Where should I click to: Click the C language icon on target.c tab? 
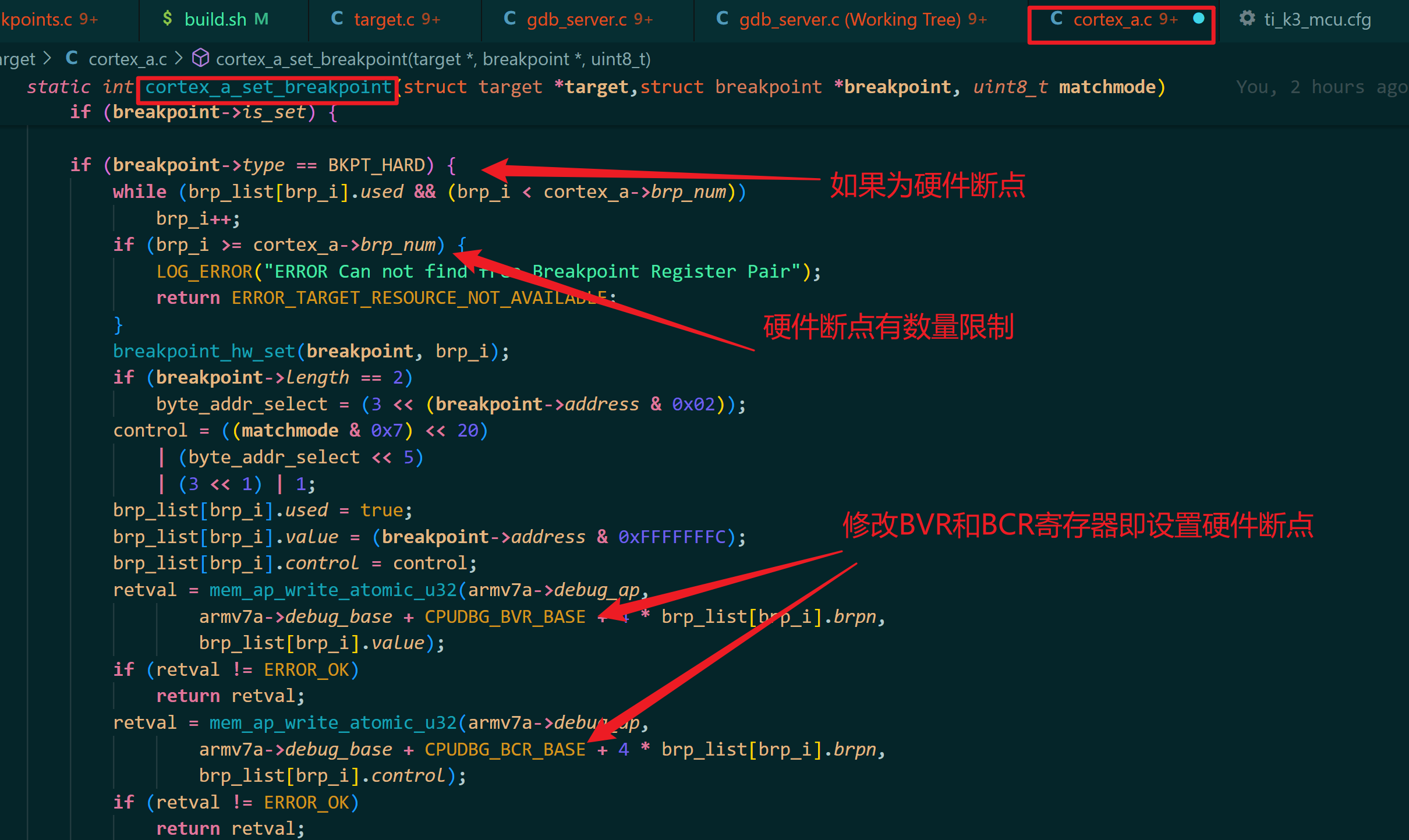[x=338, y=19]
